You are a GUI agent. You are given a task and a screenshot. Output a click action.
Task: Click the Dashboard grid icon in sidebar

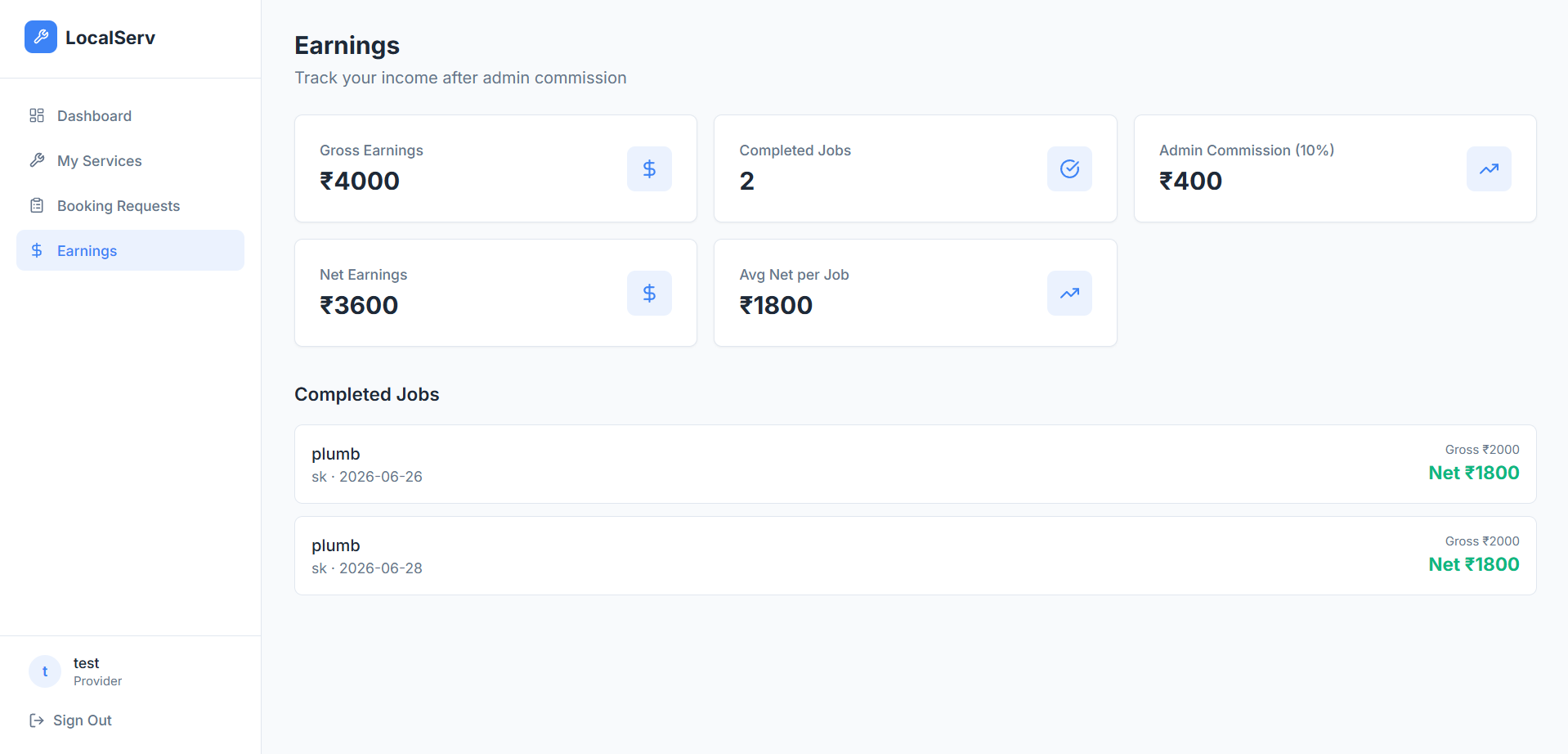click(37, 115)
